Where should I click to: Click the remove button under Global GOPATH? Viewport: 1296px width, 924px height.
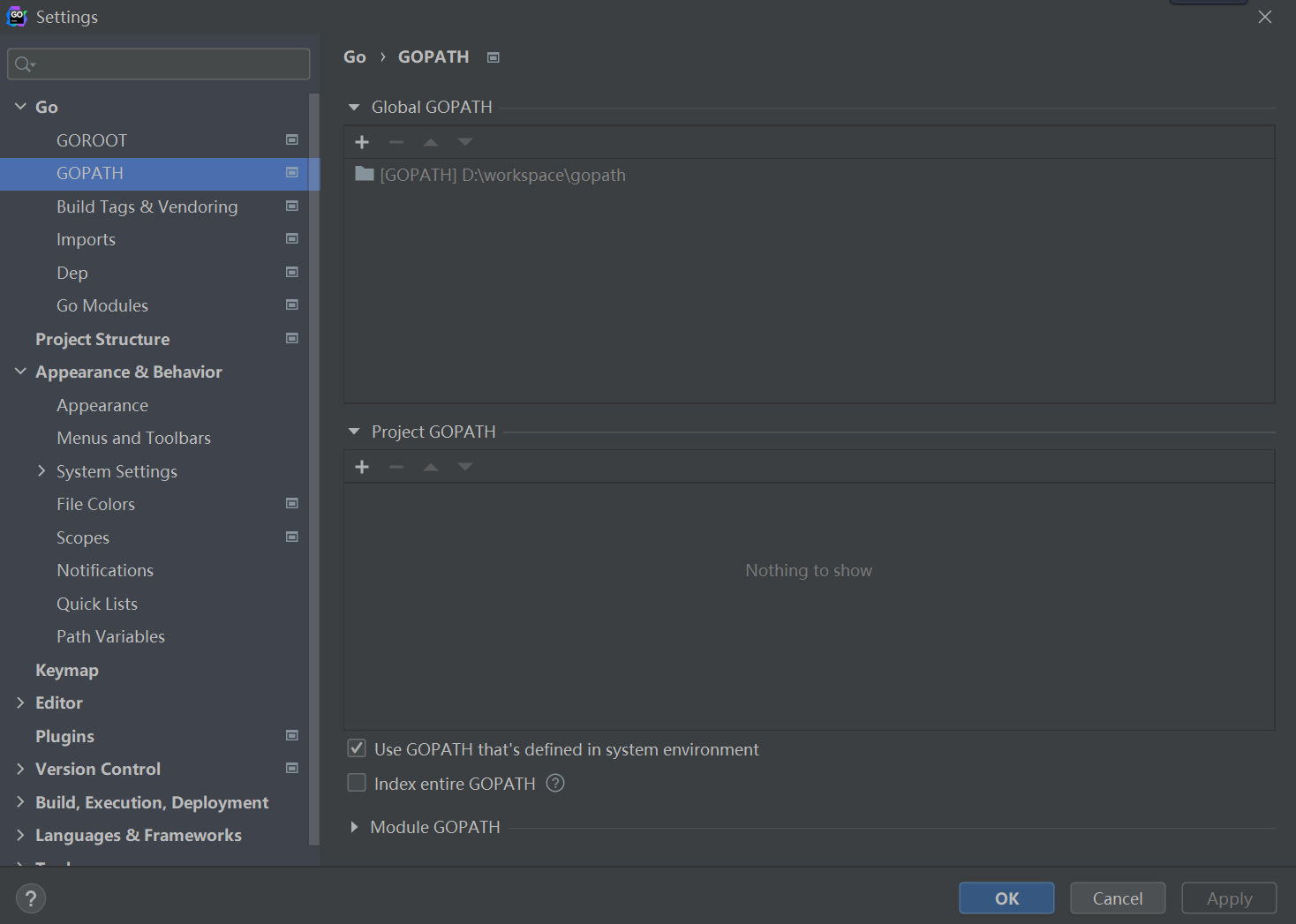click(396, 142)
